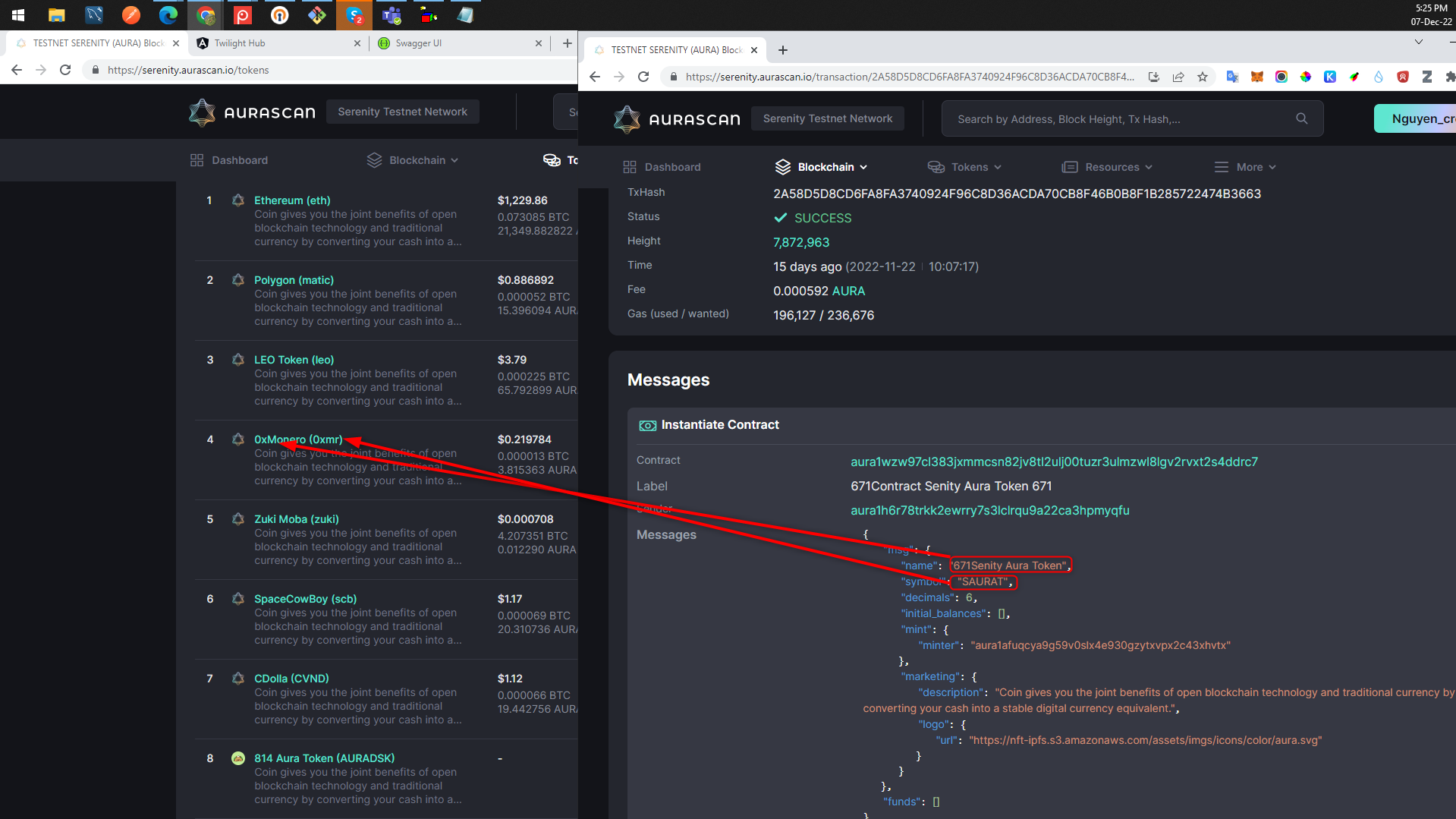Open new tab in left browser
1456x819 pixels.
pos(567,43)
